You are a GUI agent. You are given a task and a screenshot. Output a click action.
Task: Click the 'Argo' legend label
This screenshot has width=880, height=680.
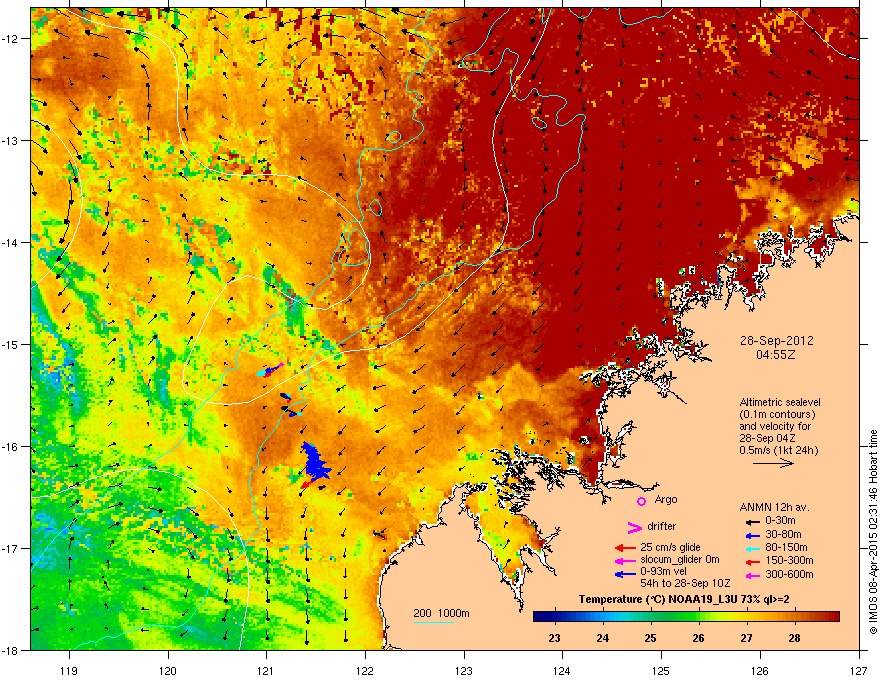(666, 499)
